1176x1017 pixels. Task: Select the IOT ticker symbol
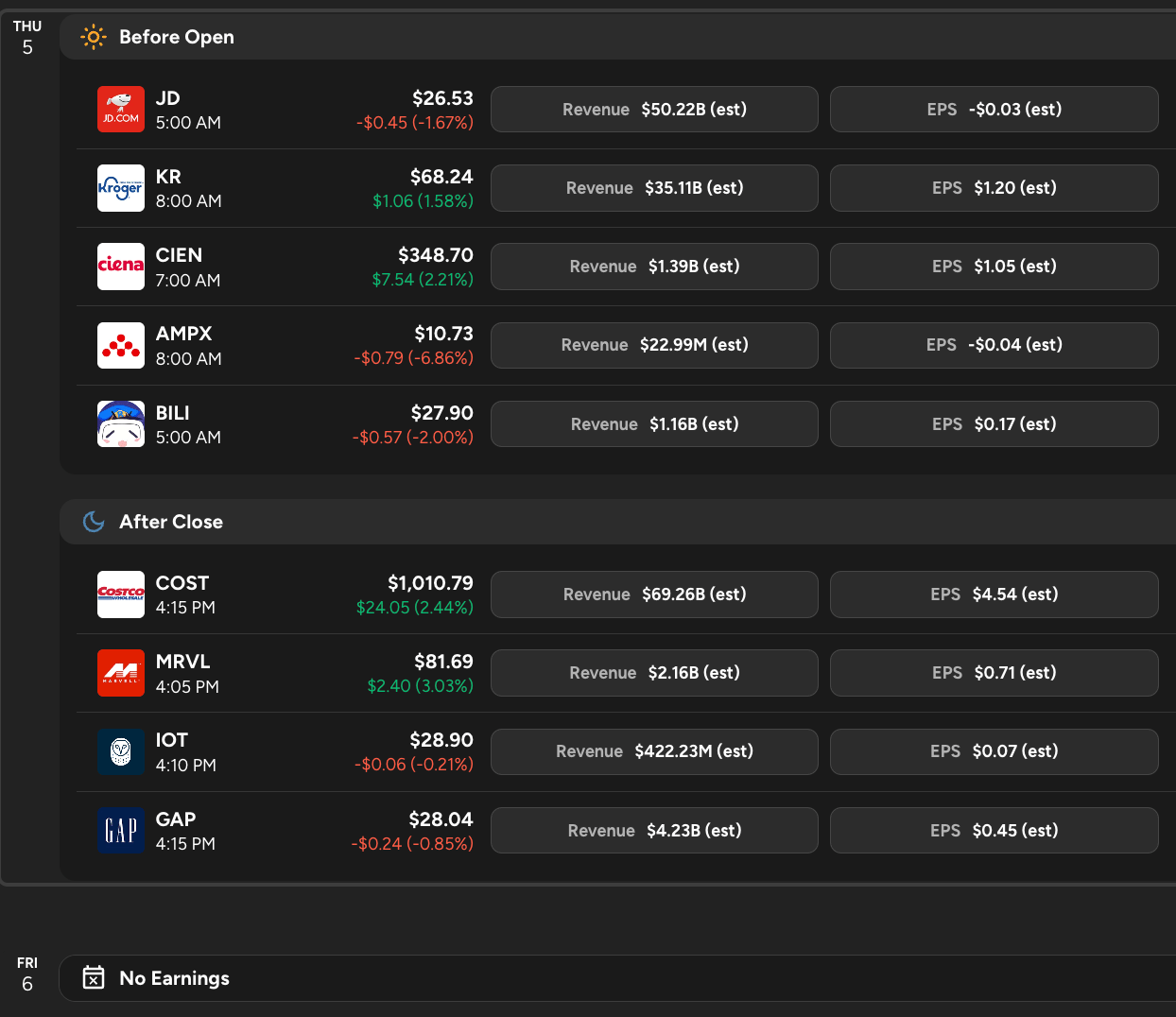[171, 740]
